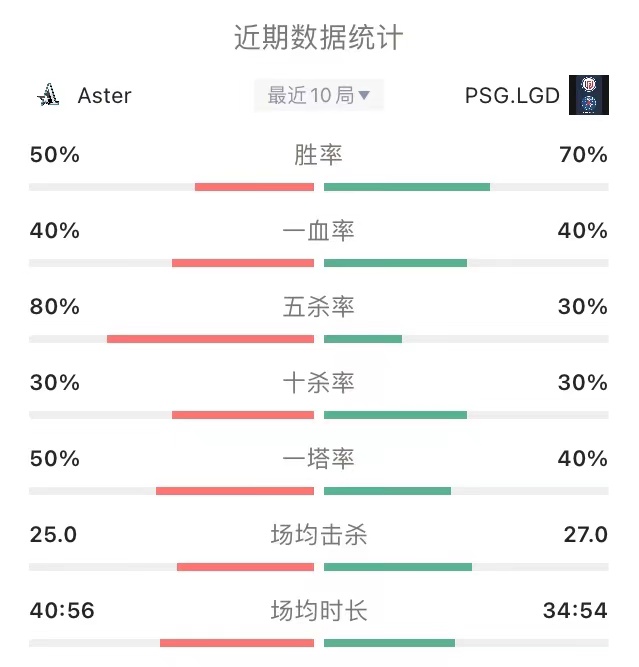Screen dimensions: 639x667
Task: Click the 十杀率 stat label
Action: (318, 383)
